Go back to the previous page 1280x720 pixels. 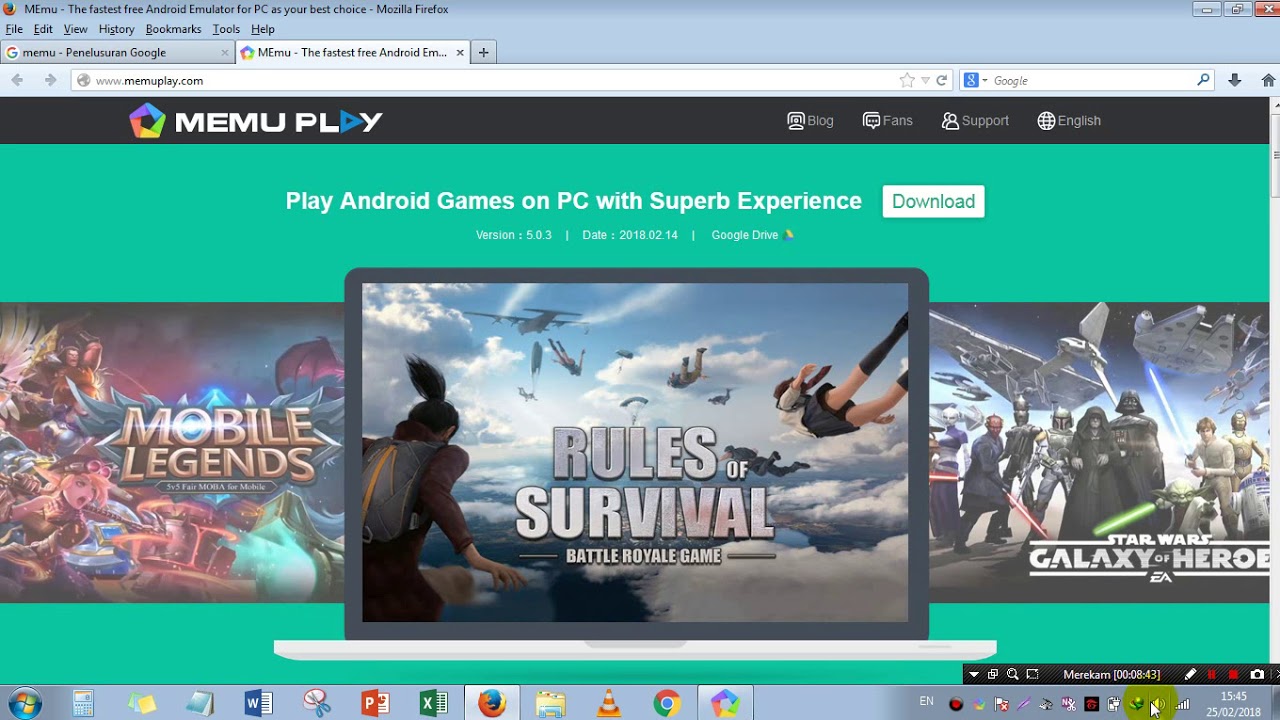click(x=17, y=80)
